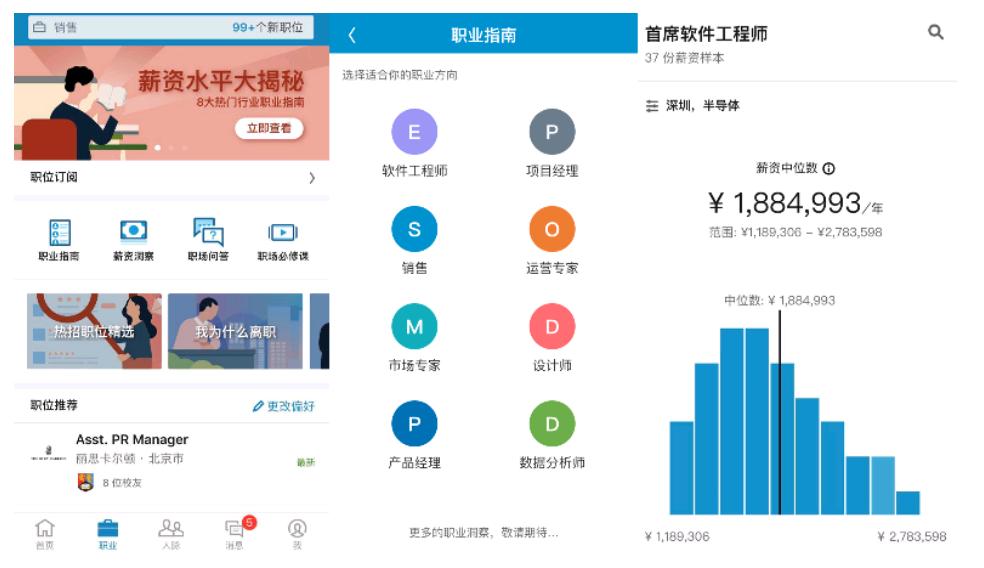The width and height of the screenshot is (984, 568).
Task: Tap 深圳, 半导体 filter text
Action: point(702,105)
